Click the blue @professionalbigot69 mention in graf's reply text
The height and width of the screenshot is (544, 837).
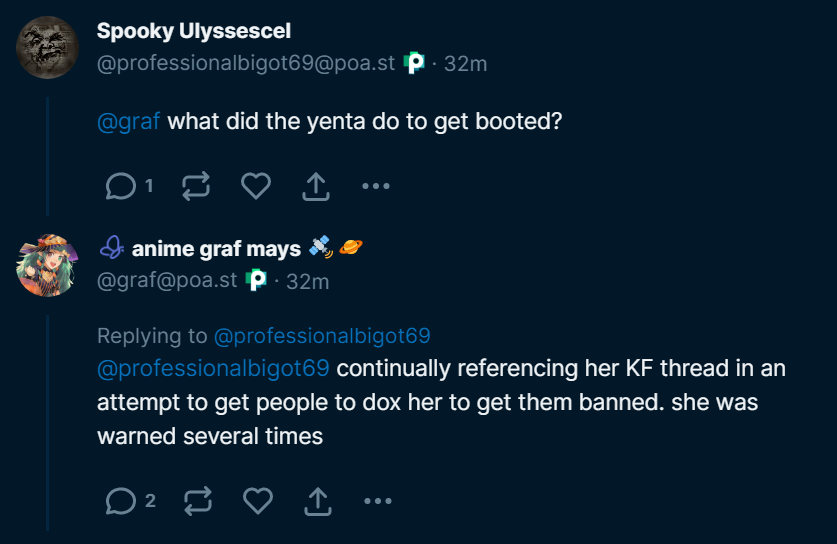point(213,368)
